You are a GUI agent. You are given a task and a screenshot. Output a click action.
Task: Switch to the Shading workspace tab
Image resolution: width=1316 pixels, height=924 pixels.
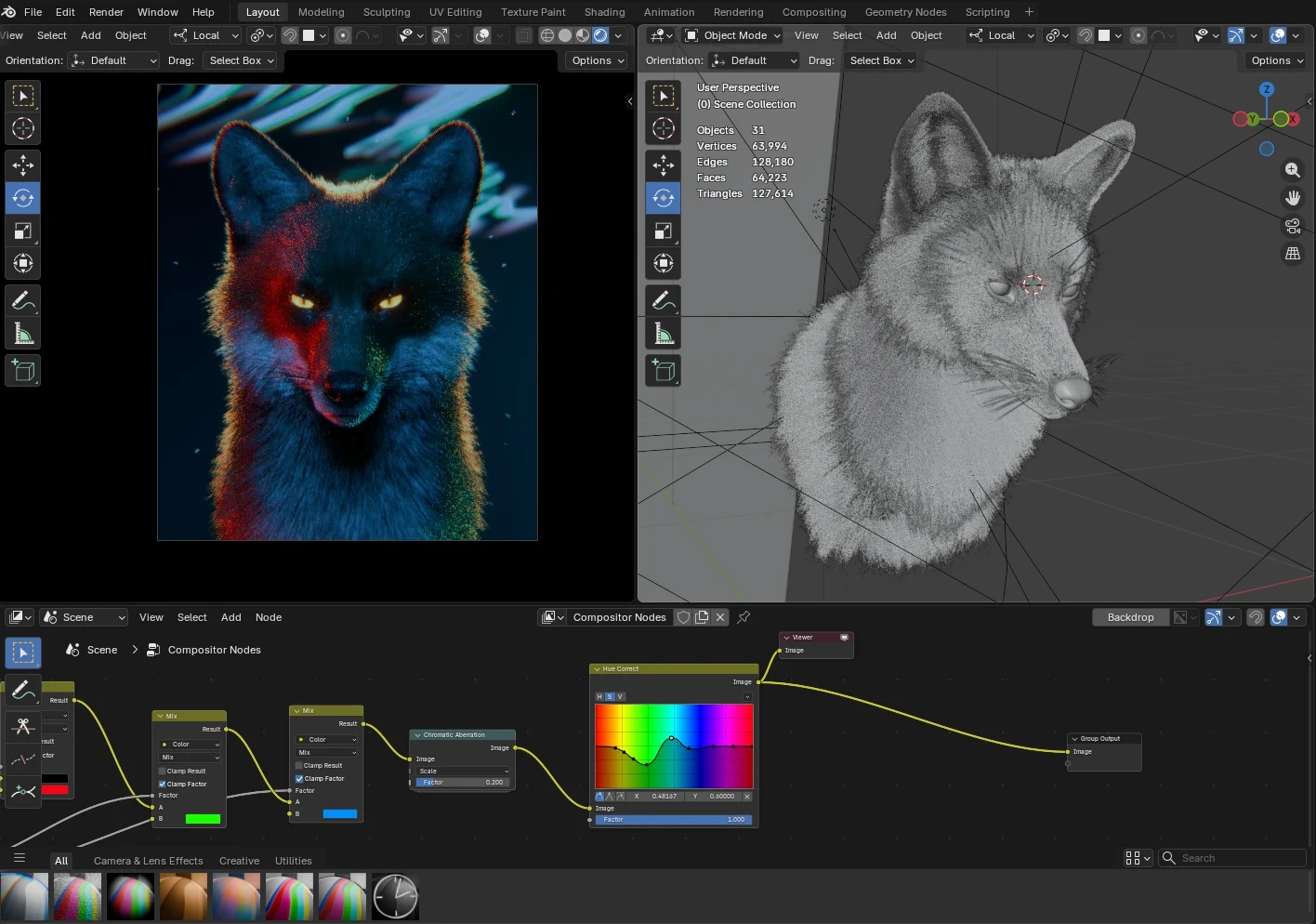click(x=604, y=12)
